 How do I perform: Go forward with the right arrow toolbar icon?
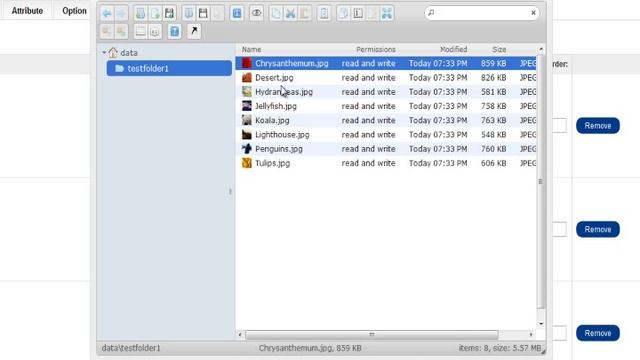tap(122, 13)
